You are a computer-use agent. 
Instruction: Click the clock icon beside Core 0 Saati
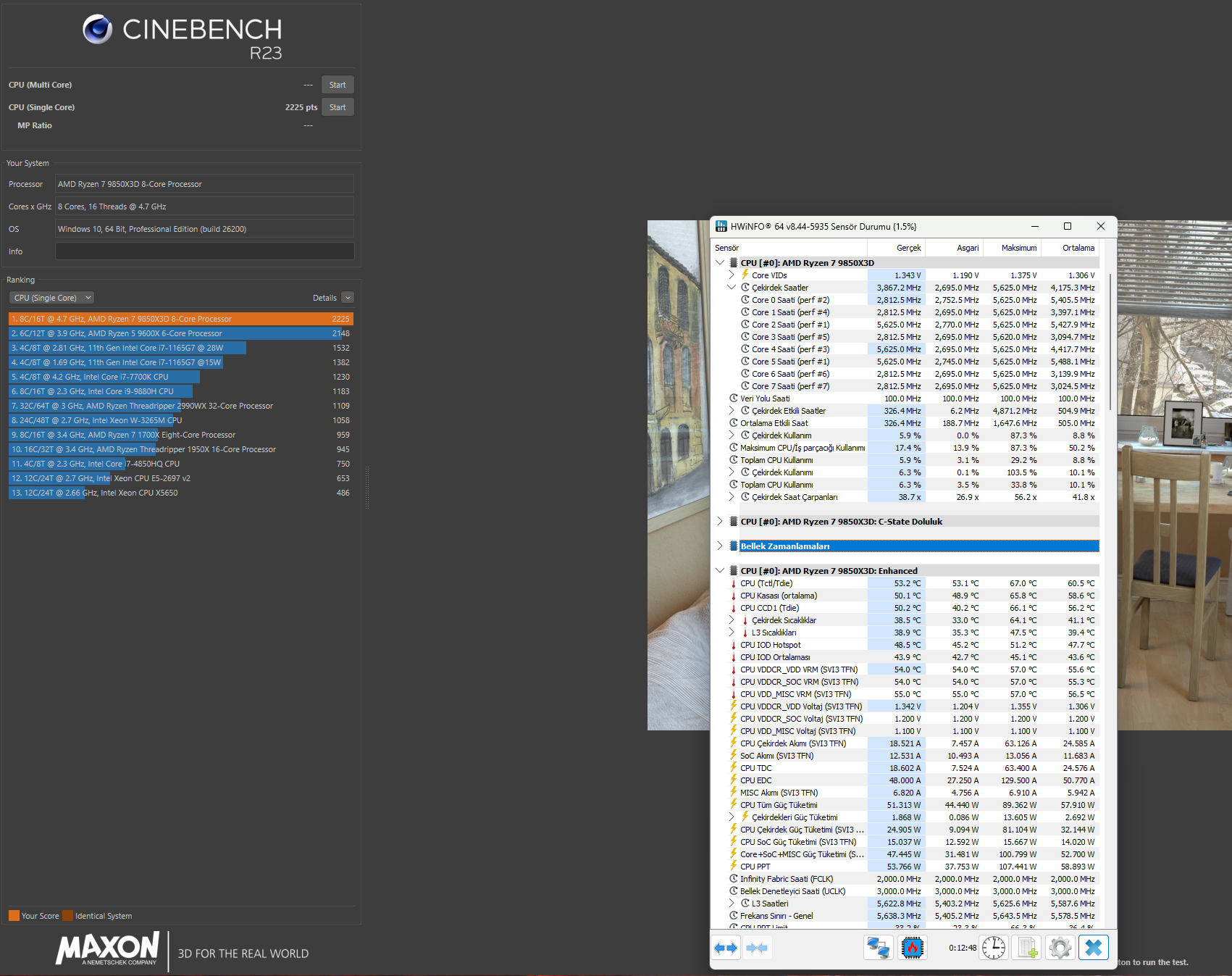[745, 300]
